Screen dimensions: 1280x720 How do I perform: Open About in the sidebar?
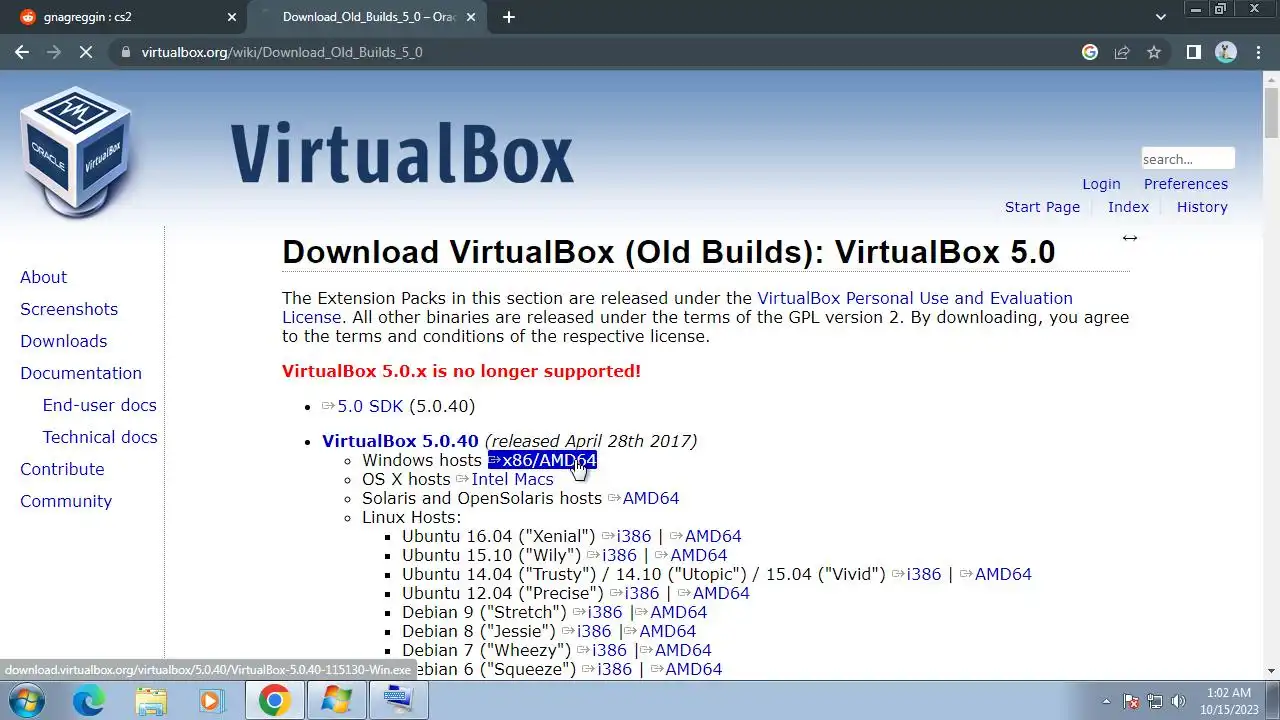tap(43, 277)
